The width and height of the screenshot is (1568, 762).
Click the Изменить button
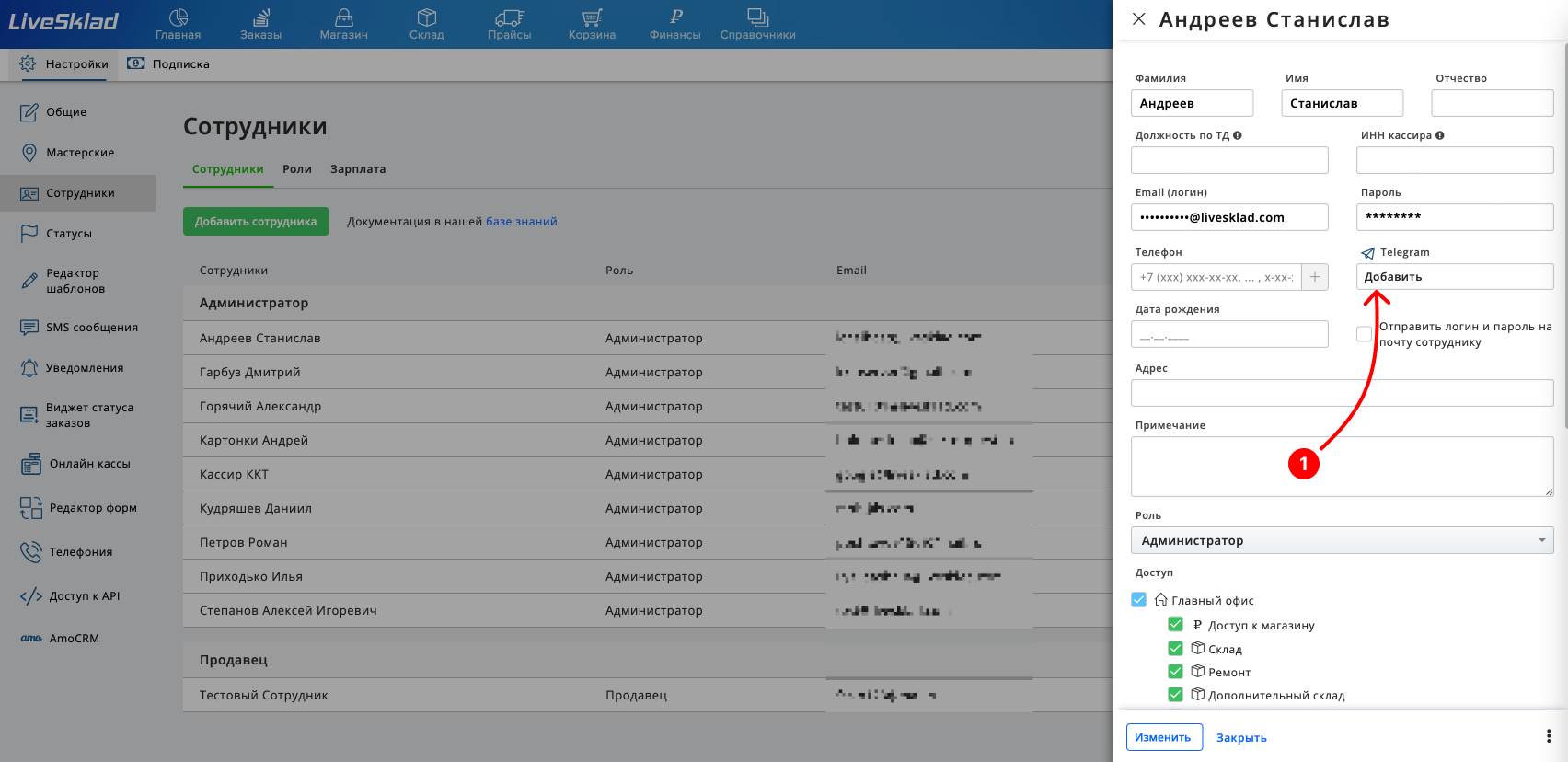click(x=1164, y=737)
